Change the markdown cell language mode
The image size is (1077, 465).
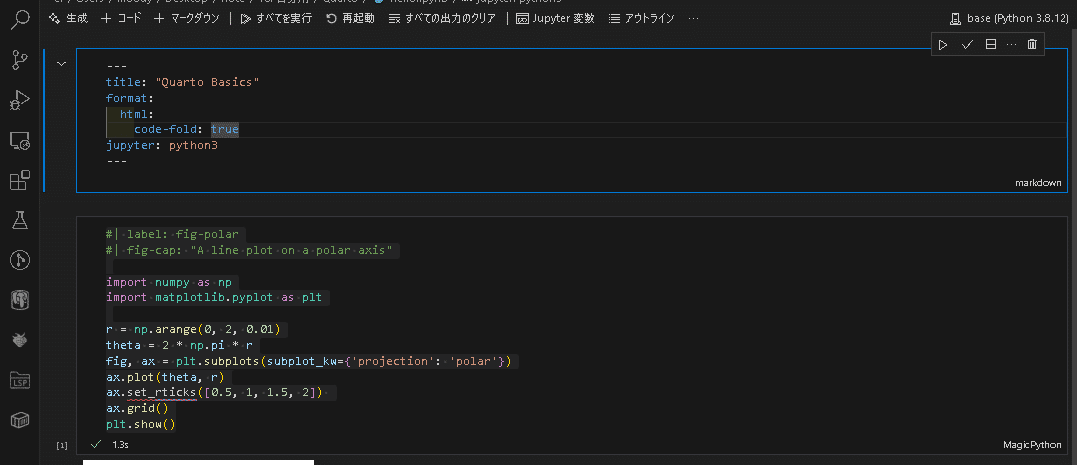point(1038,183)
